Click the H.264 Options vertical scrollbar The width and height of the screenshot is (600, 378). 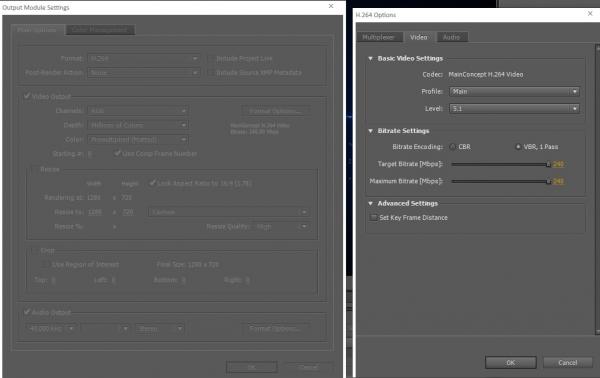[x=598, y=189]
